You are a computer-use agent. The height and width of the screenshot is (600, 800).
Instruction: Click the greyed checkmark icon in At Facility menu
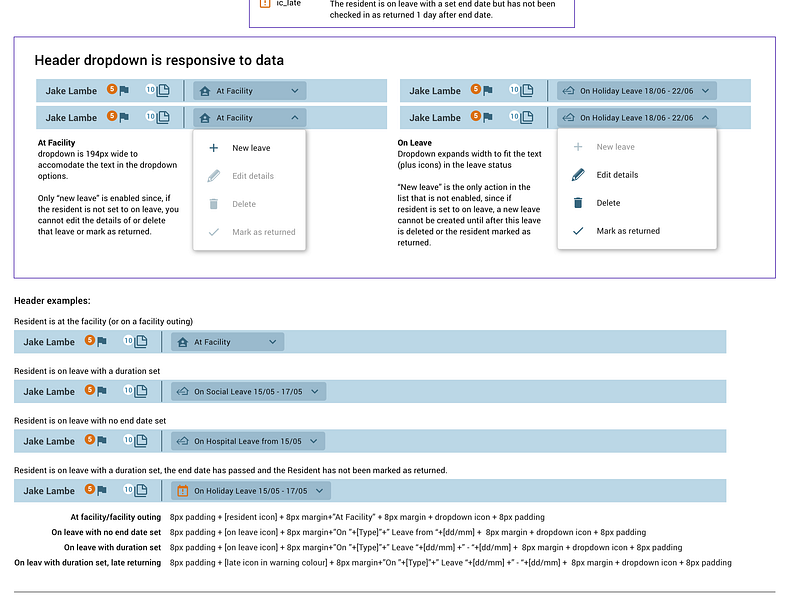coord(214,232)
